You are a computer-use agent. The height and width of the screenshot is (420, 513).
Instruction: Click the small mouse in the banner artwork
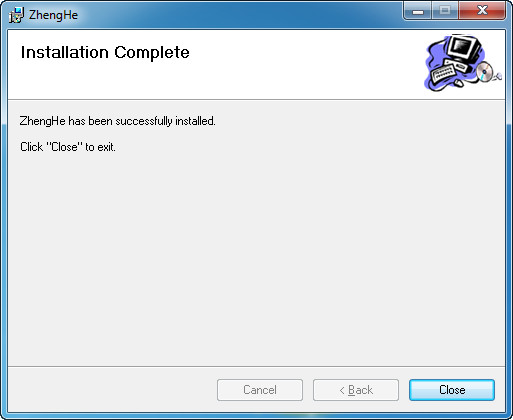[459, 82]
